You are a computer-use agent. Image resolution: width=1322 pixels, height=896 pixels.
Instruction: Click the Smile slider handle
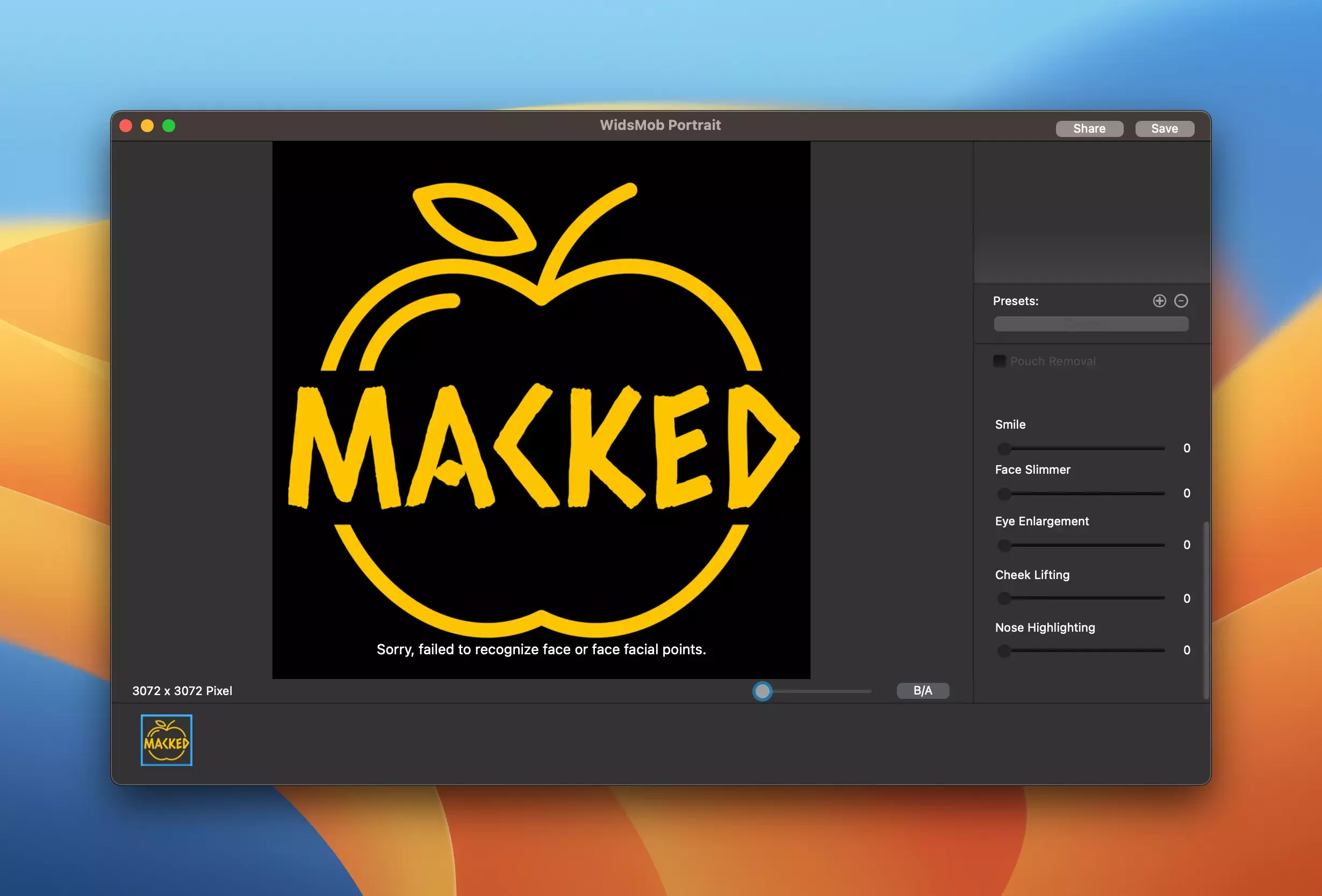click(x=1004, y=448)
